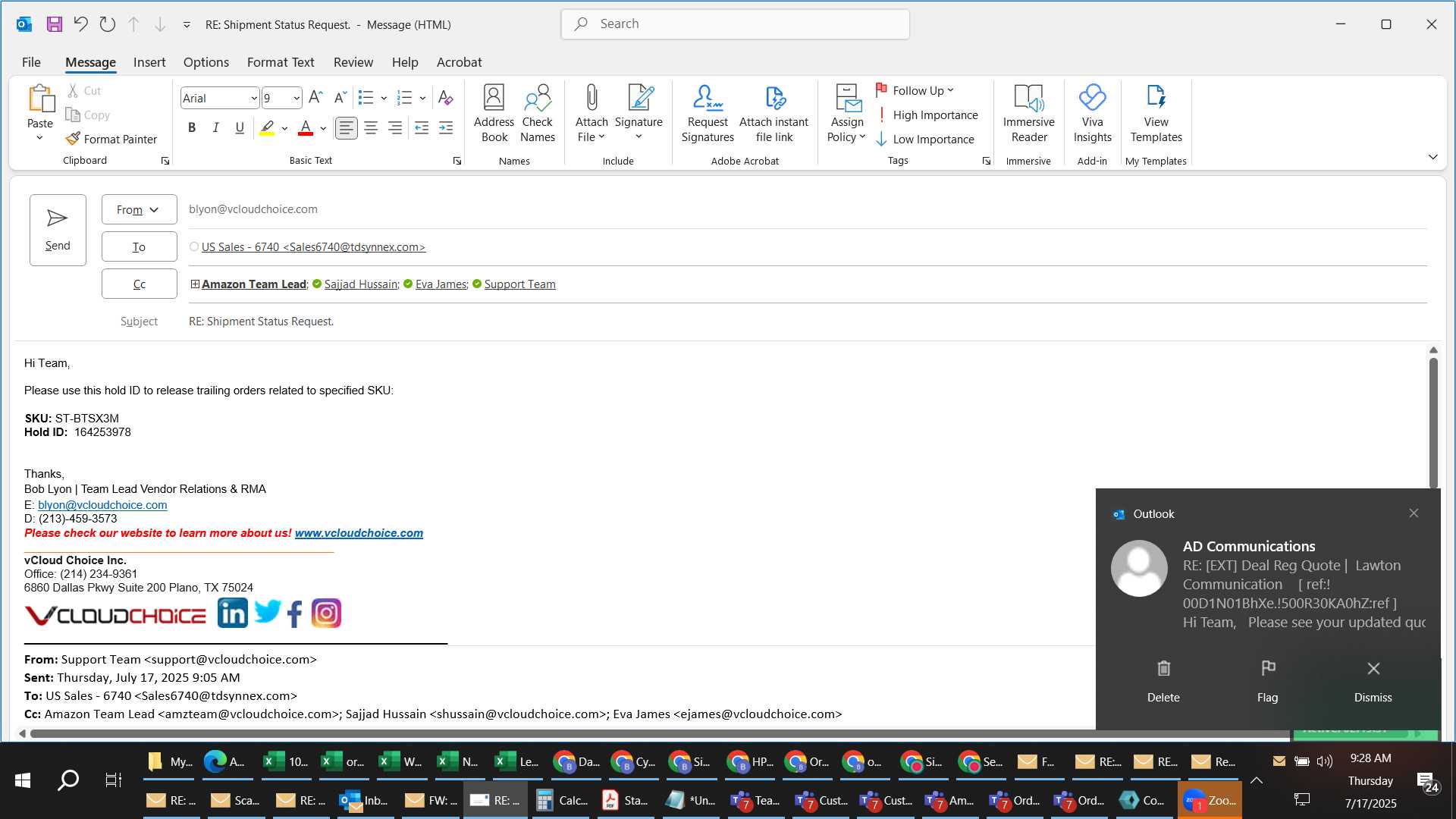
Task: Apply red font color
Action: [306, 128]
